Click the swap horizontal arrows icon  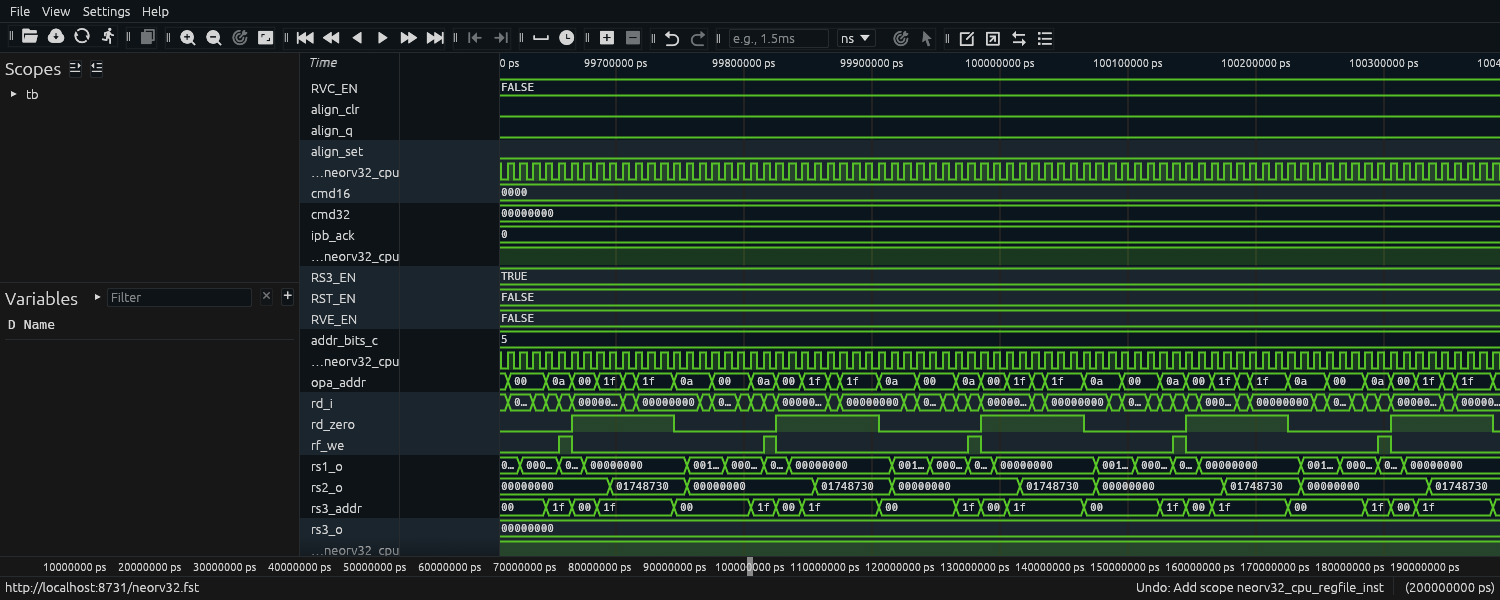(1019, 38)
